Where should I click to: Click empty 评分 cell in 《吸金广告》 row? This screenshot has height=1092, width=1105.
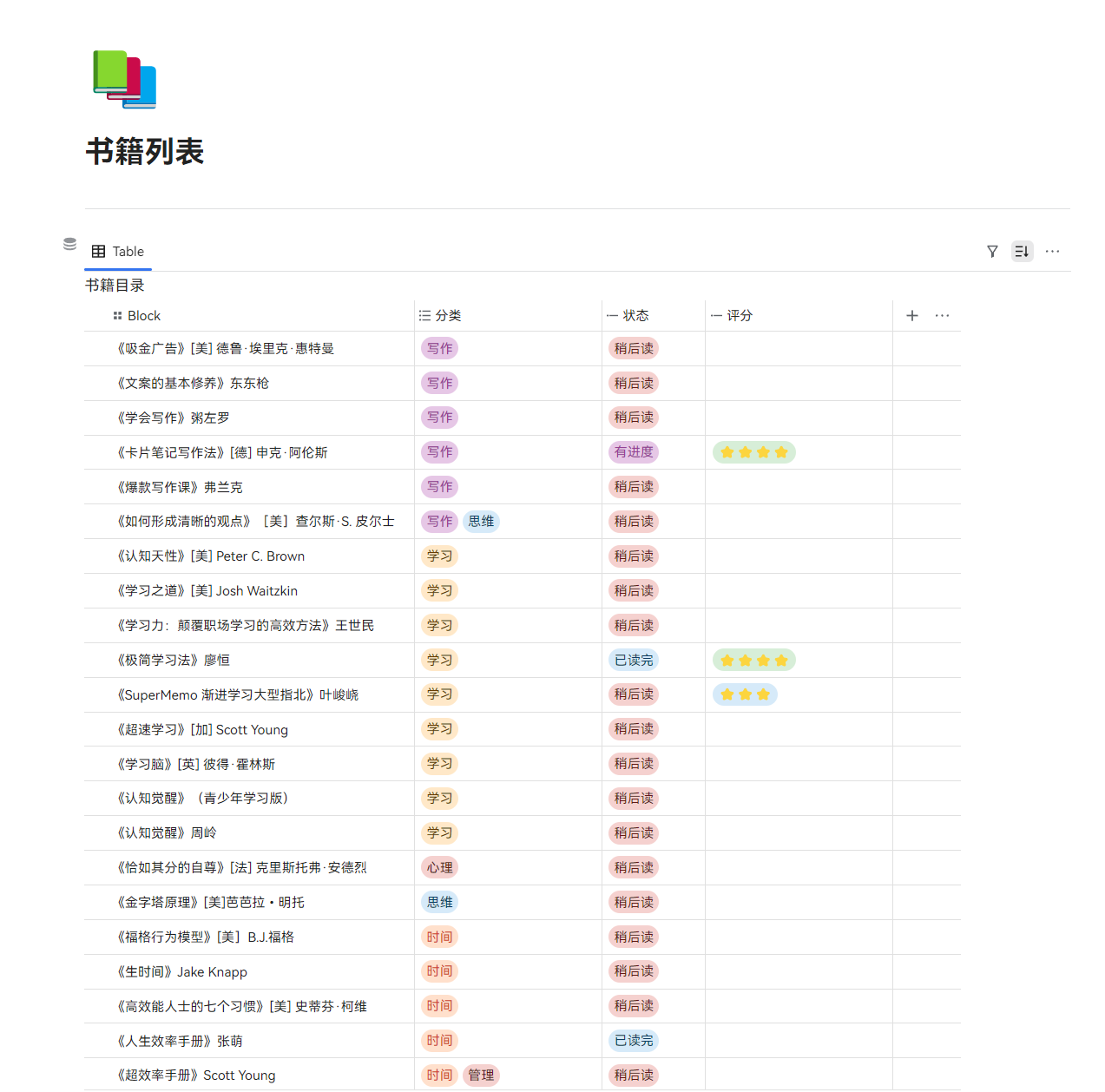[x=799, y=349]
